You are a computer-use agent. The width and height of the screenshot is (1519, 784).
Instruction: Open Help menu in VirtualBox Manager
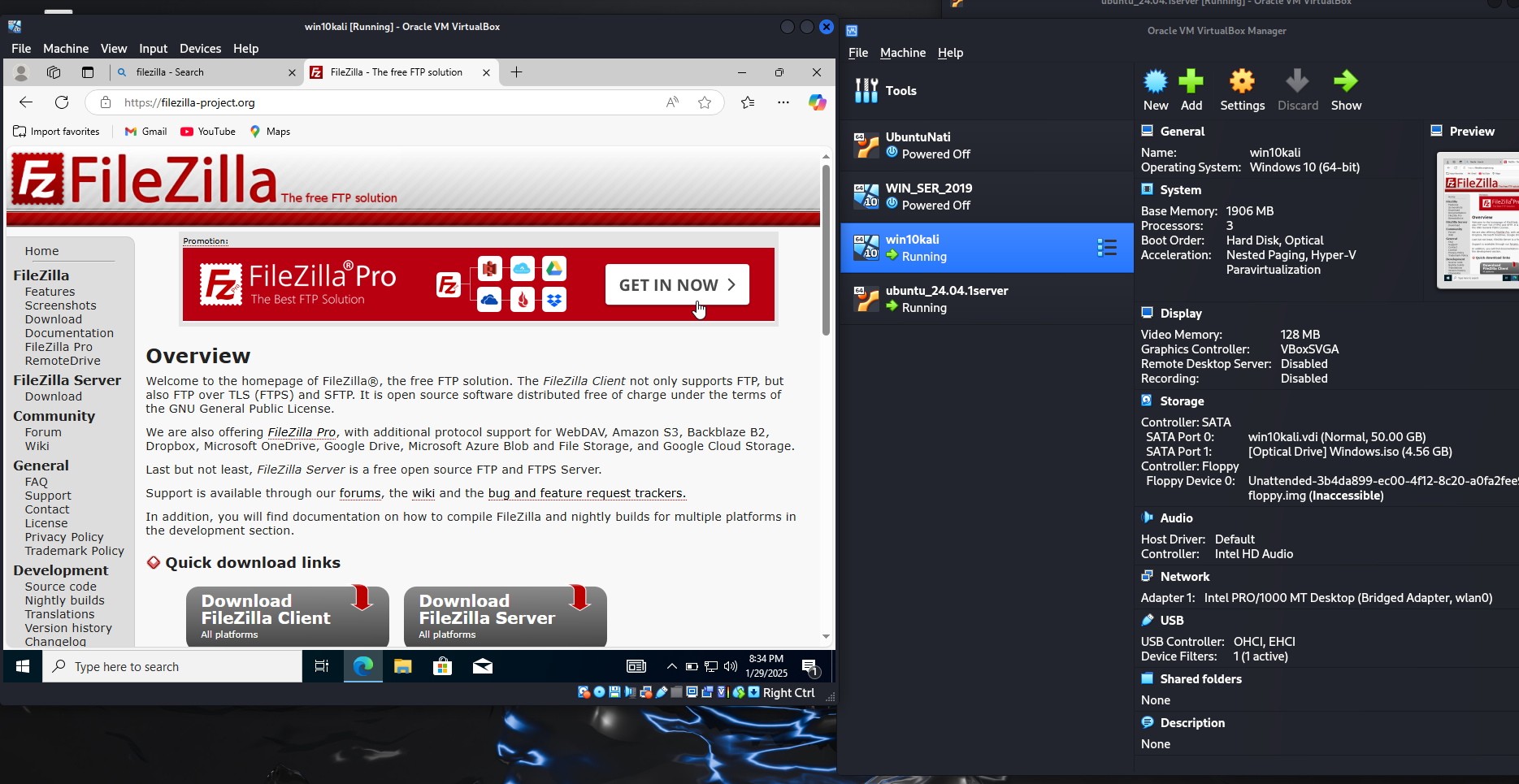(950, 53)
